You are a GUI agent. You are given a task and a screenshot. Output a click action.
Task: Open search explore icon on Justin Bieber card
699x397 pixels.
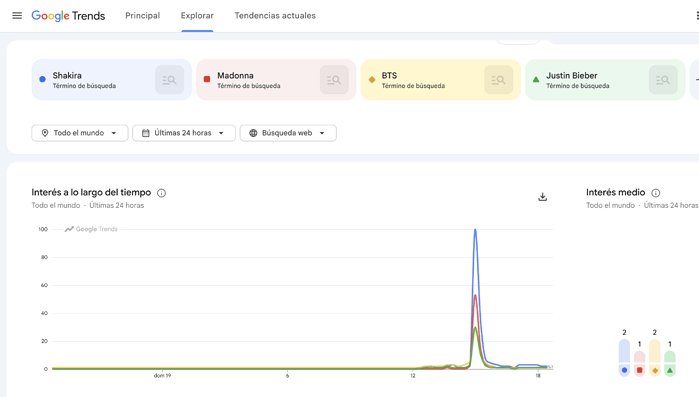pos(663,80)
